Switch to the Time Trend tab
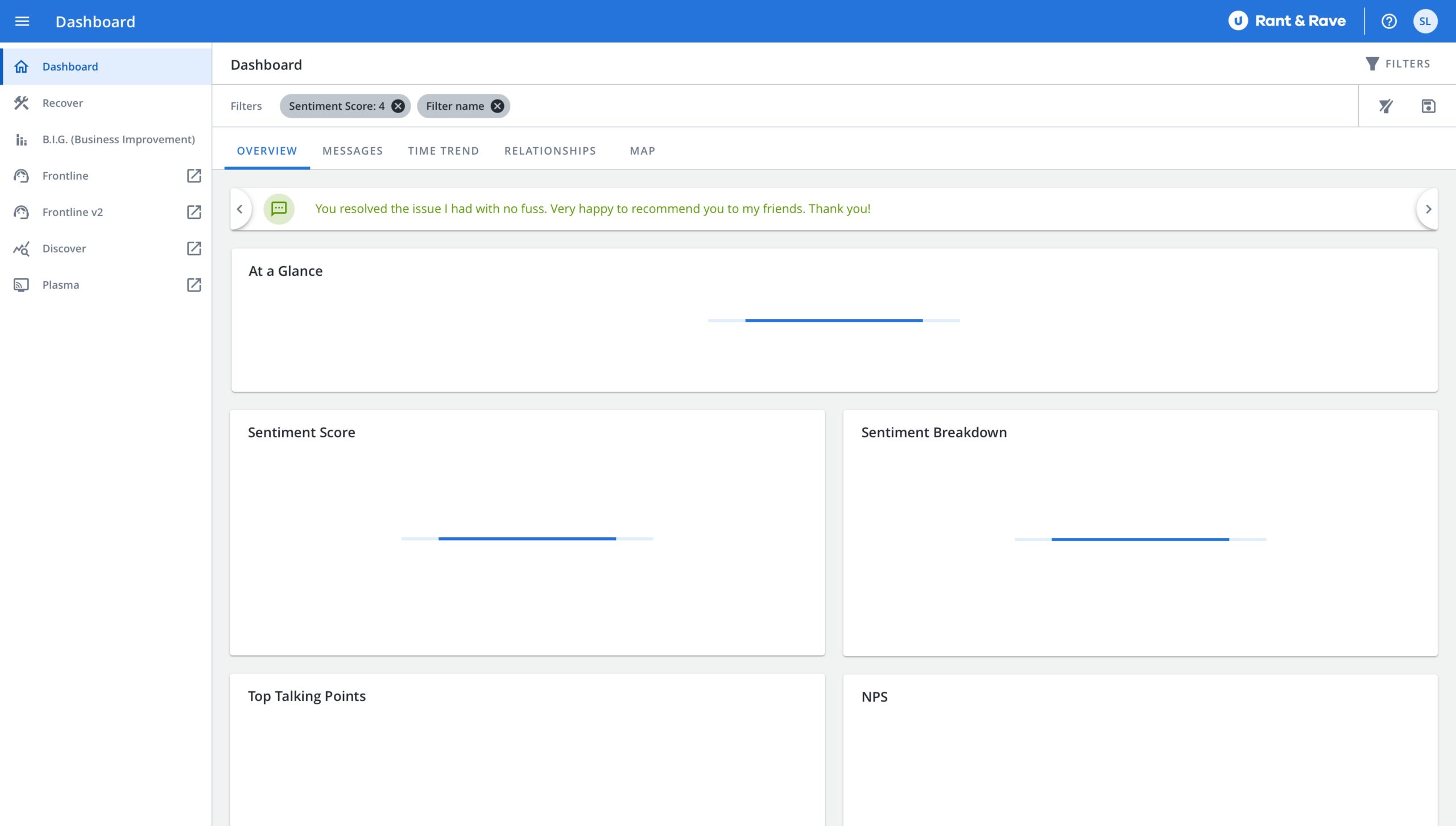The height and width of the screenshot is (826, 1456). pos(443,151)
